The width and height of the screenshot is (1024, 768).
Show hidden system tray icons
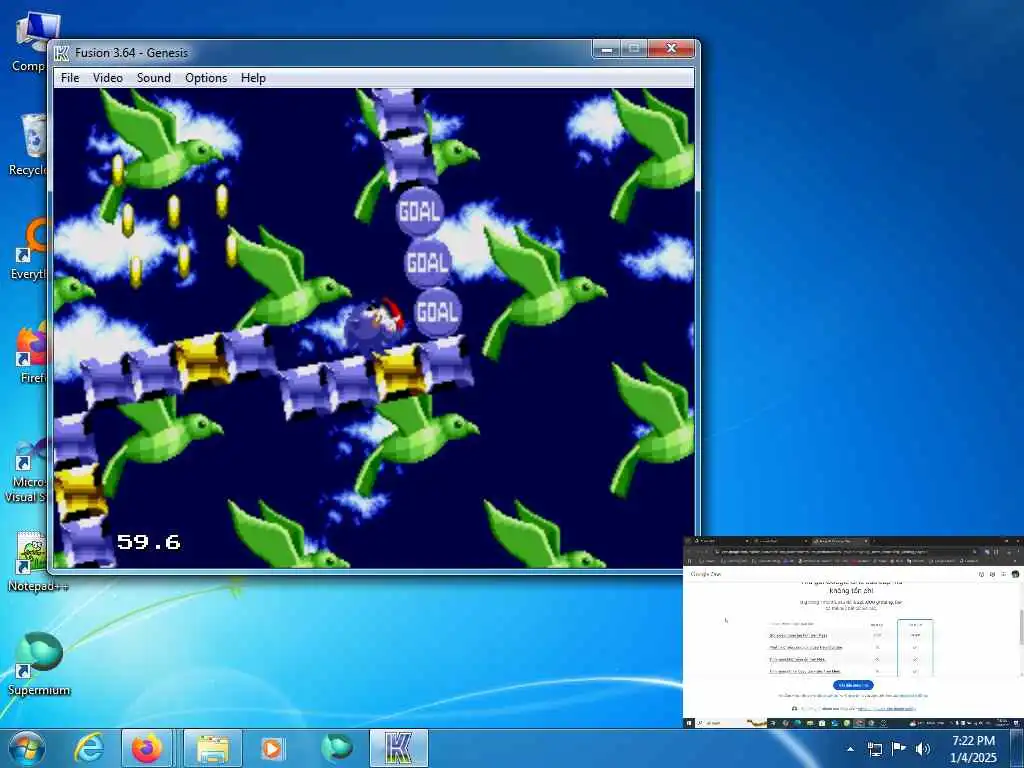tap(850, 748)
